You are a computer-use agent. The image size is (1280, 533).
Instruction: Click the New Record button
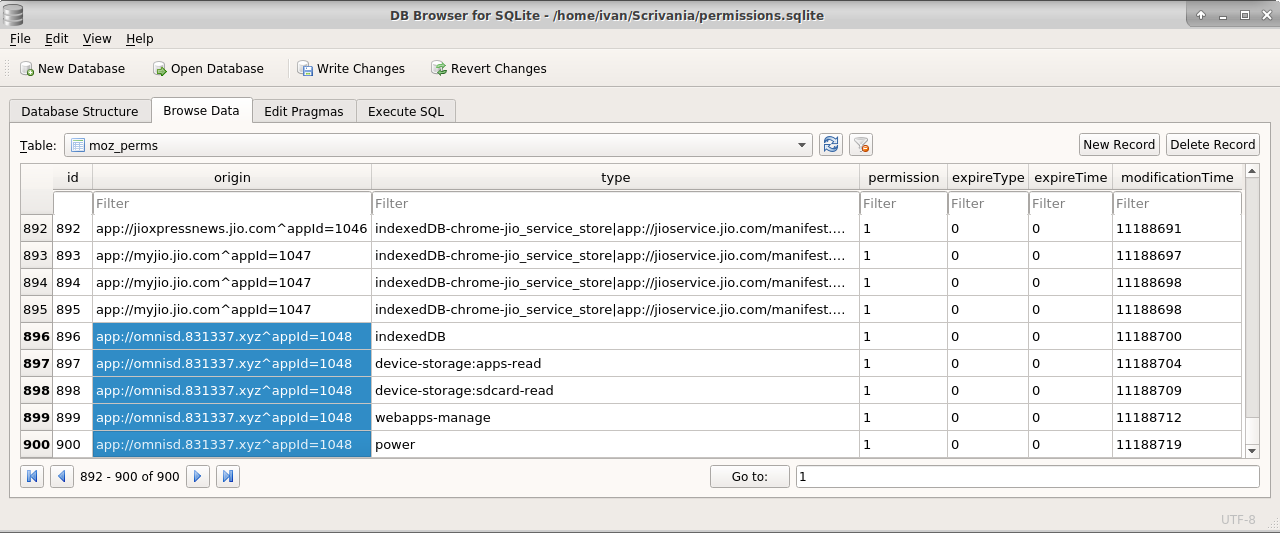pyautogui.click(x=1119, y=145)
